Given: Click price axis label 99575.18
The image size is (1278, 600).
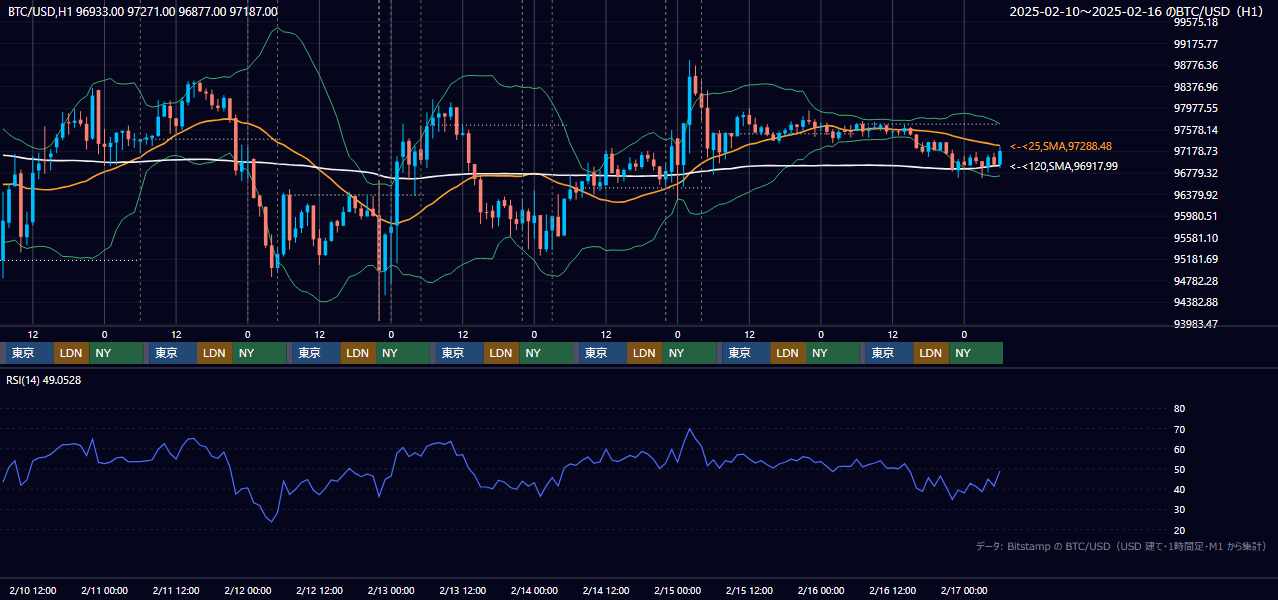Looking at the screenshot, I should (x=1195, y=22).
